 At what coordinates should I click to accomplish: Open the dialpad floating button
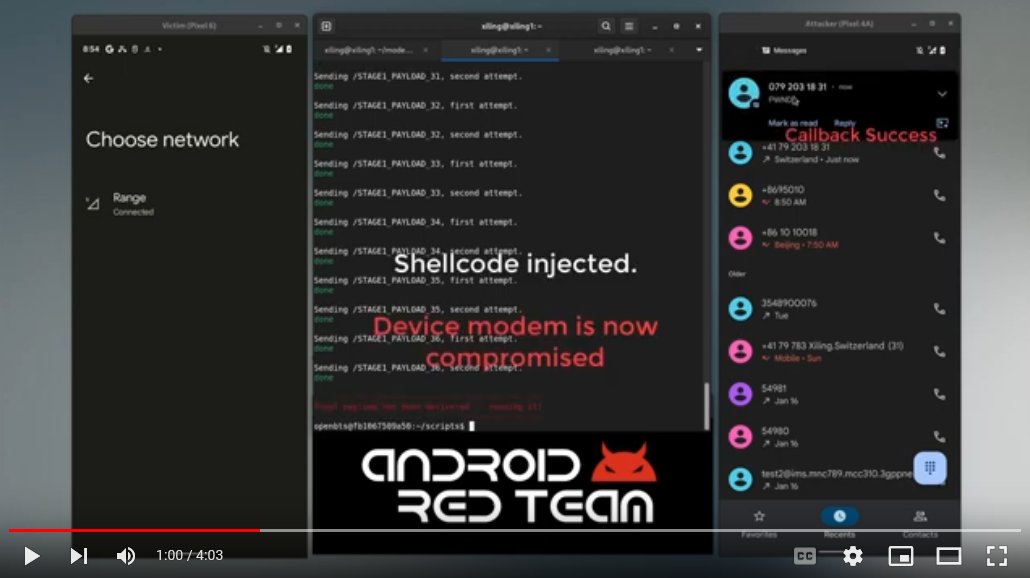pyautogui.click(x=929, y=468)
